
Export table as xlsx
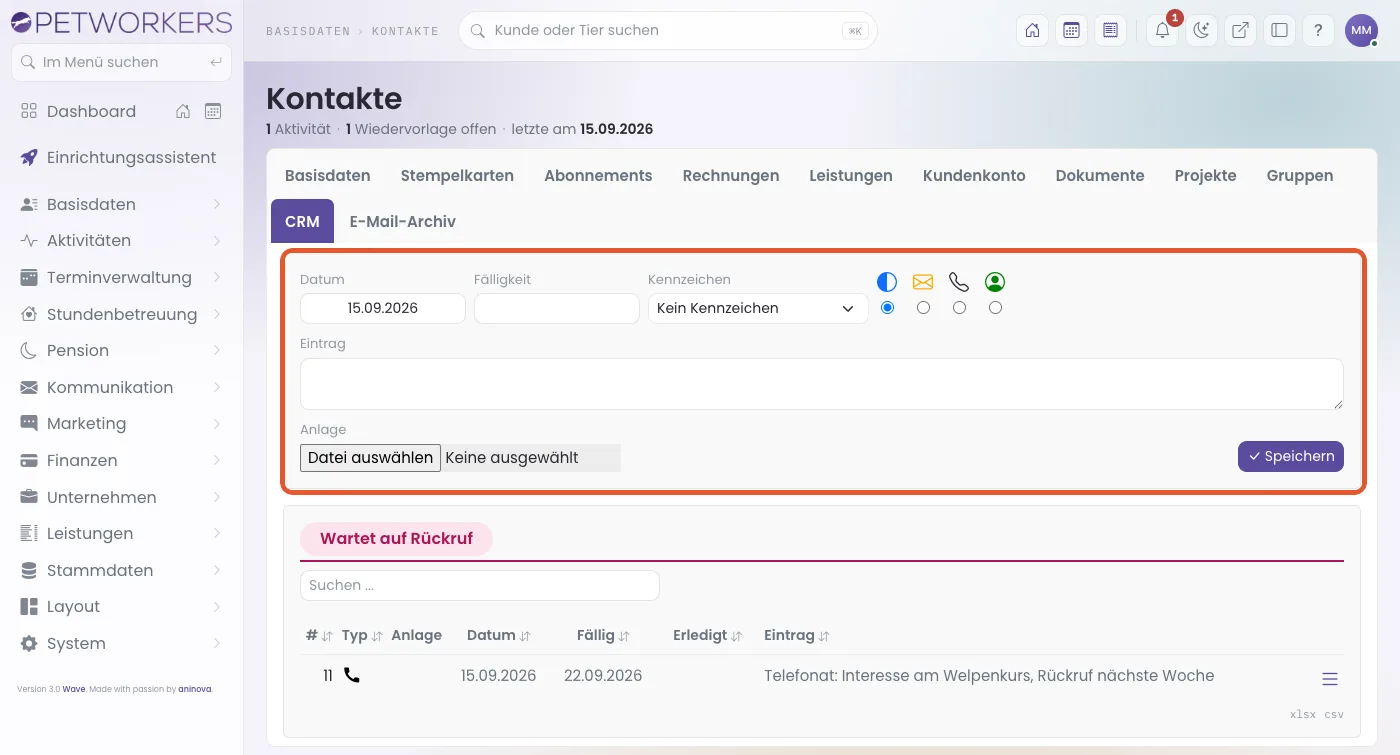pos(1303,714)
